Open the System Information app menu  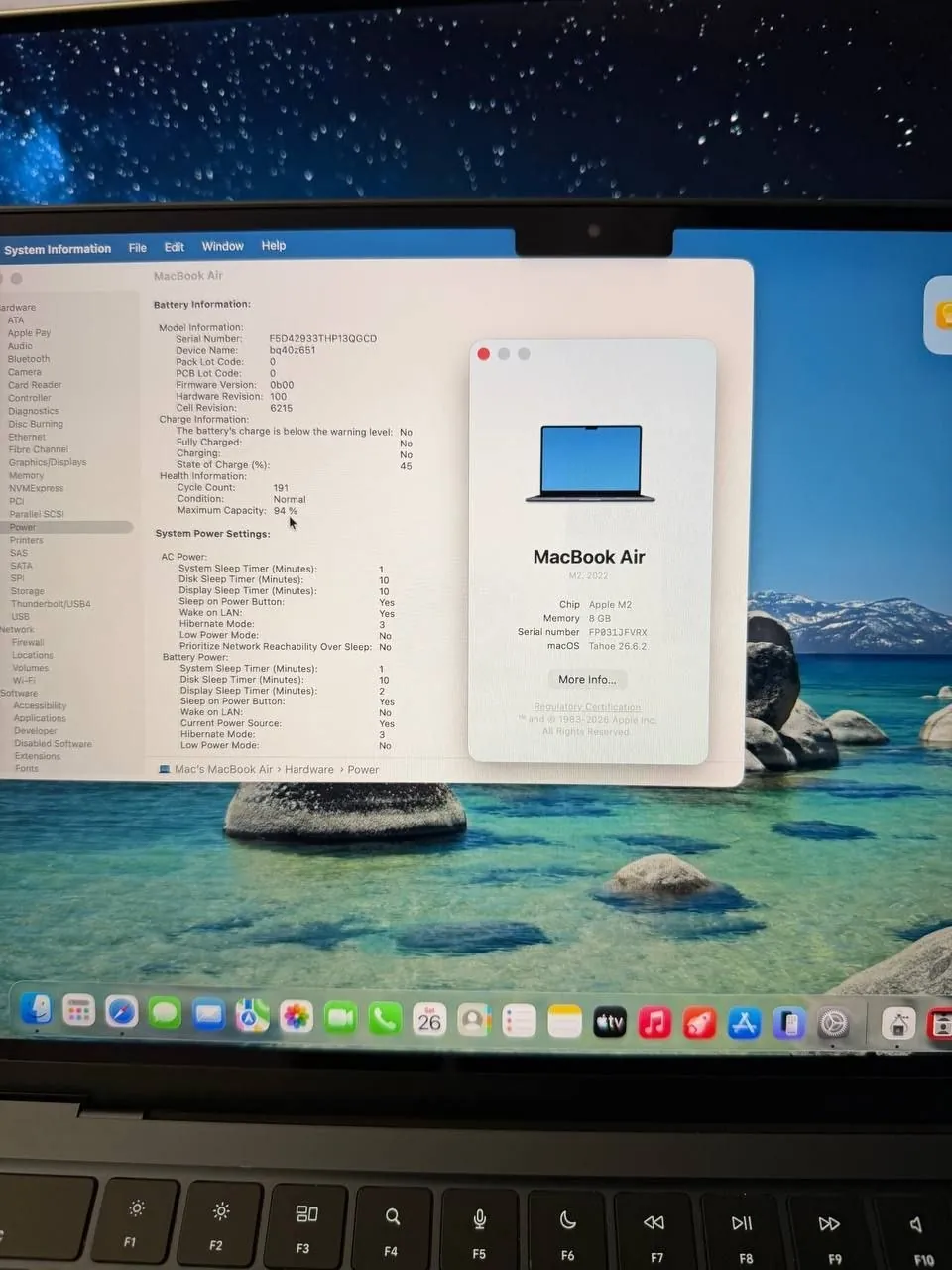tap(58, 249)
